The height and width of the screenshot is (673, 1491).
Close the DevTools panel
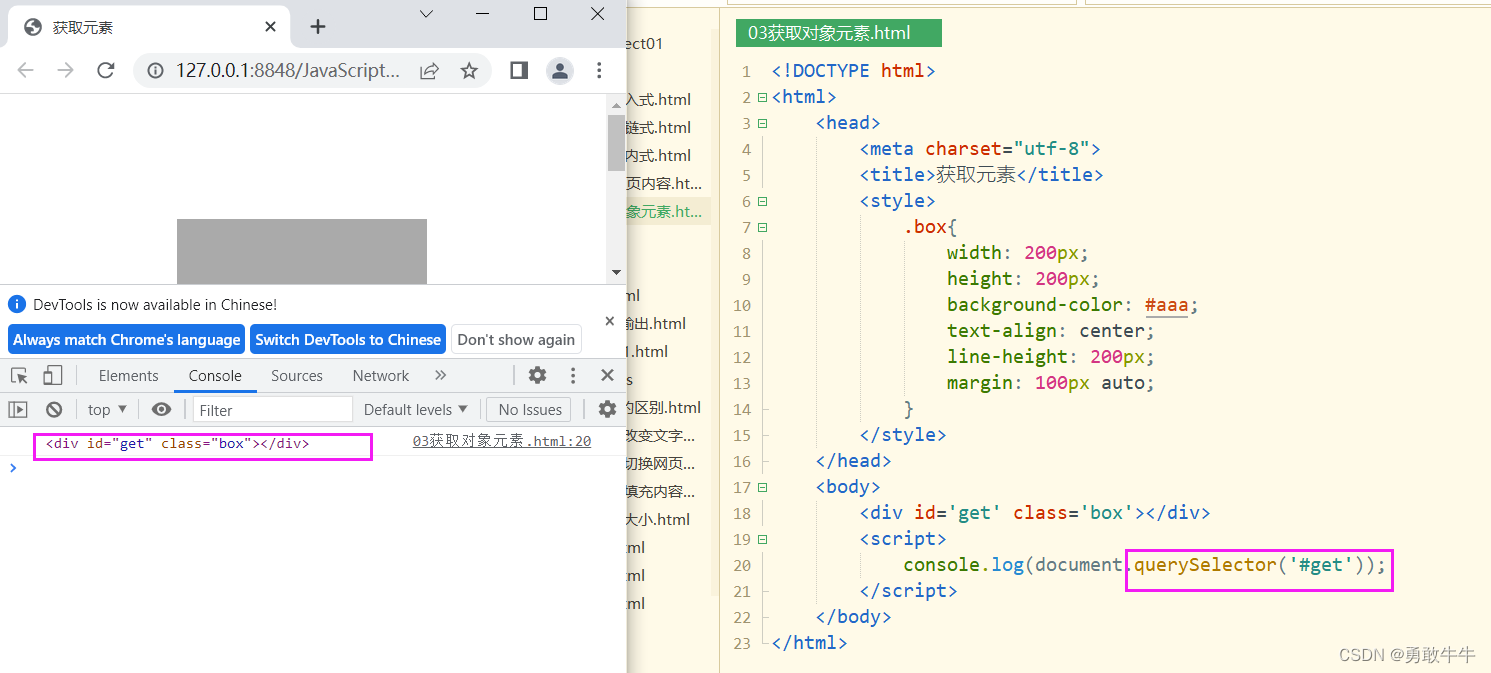coord(607,376)
